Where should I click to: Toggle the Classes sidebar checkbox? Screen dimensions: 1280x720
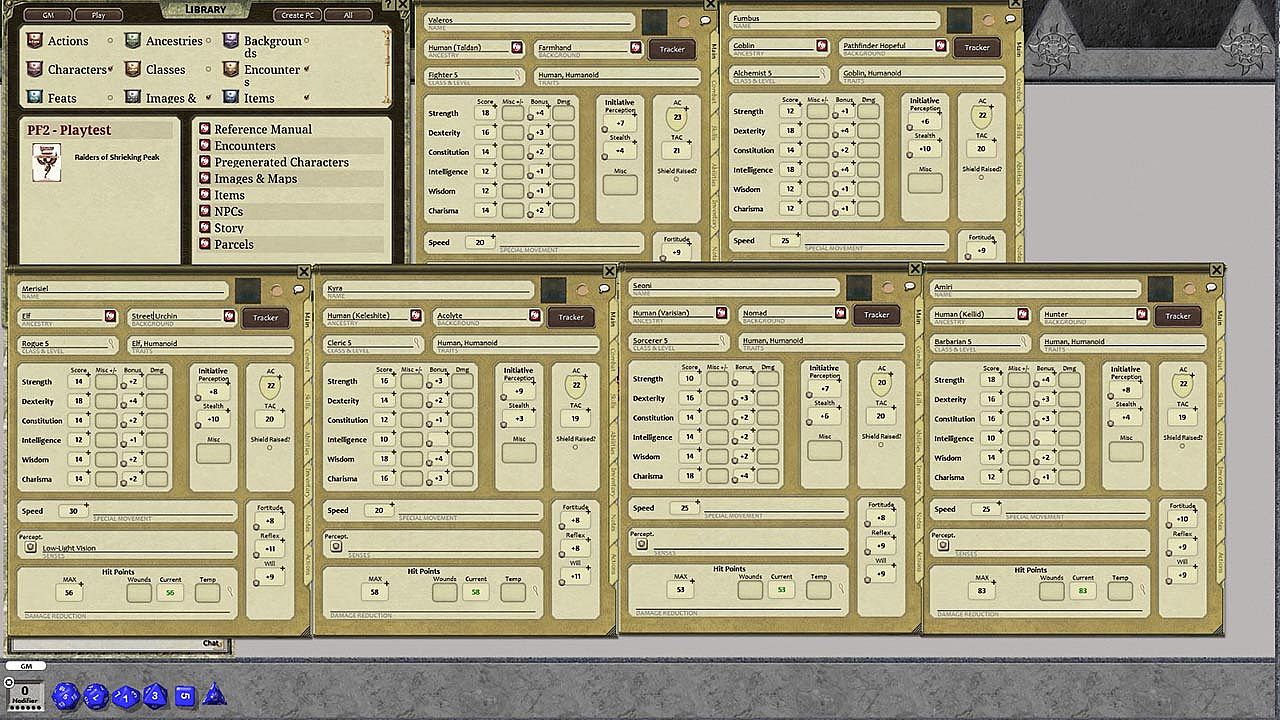208,69
